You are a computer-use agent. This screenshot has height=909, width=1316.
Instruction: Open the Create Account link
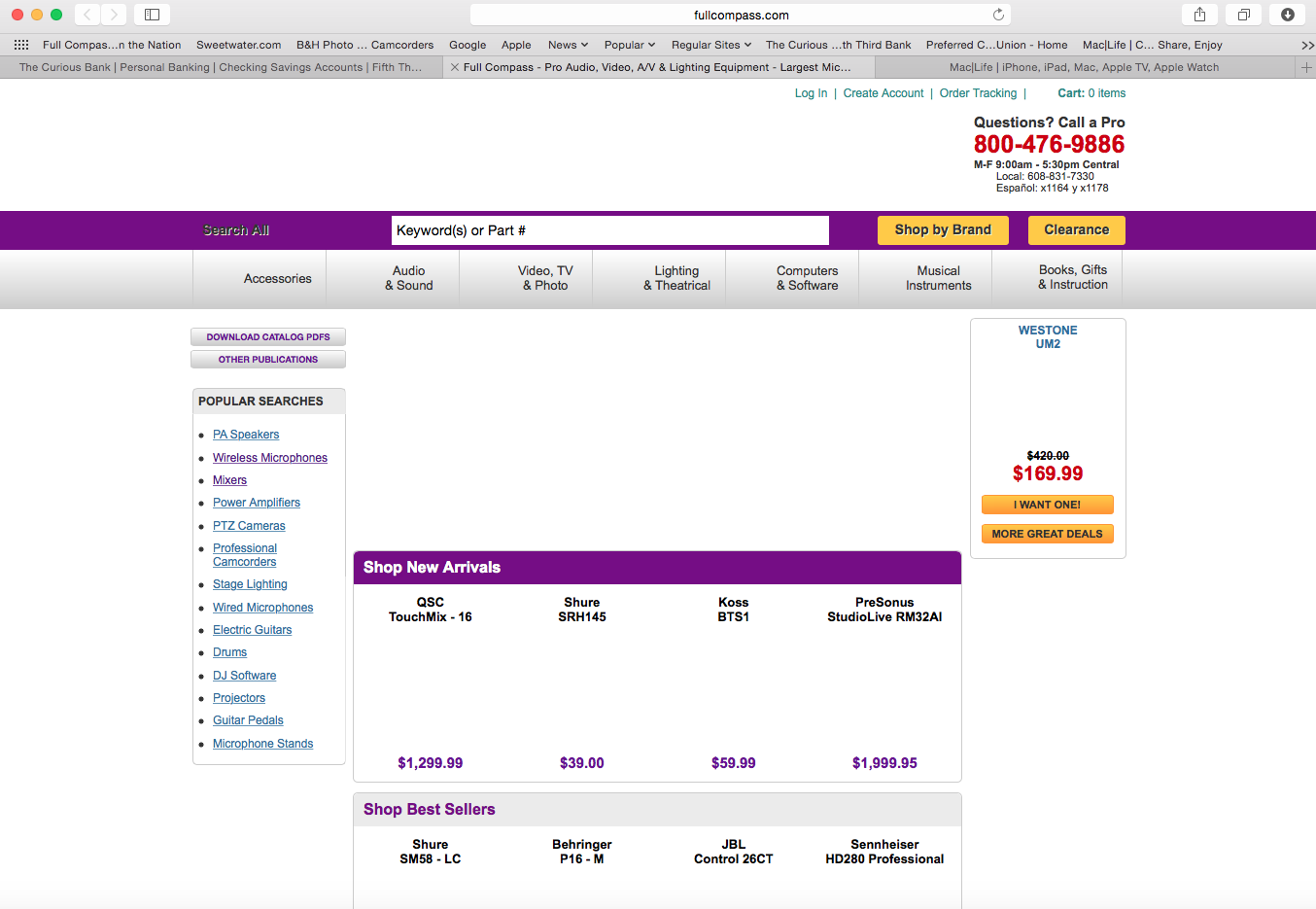pos(883,93)
